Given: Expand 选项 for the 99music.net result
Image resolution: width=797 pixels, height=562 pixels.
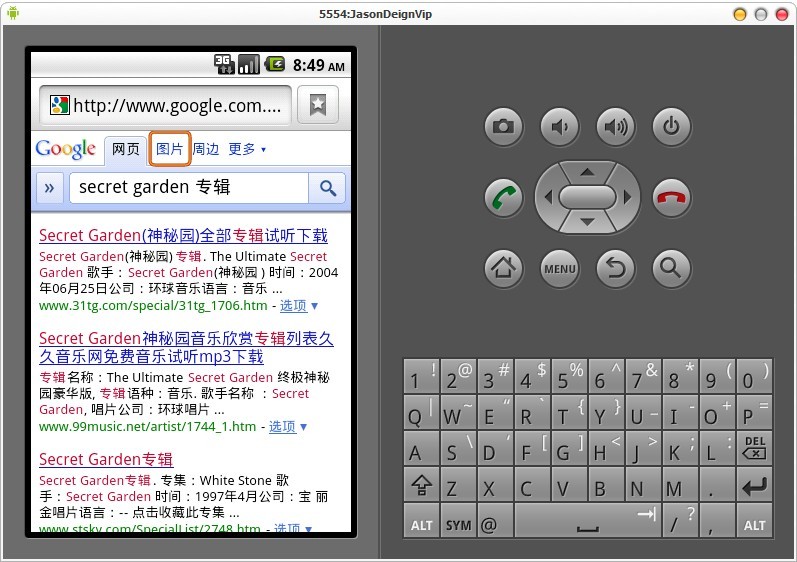Looking at the screenshot, I should tap(287, 426).
